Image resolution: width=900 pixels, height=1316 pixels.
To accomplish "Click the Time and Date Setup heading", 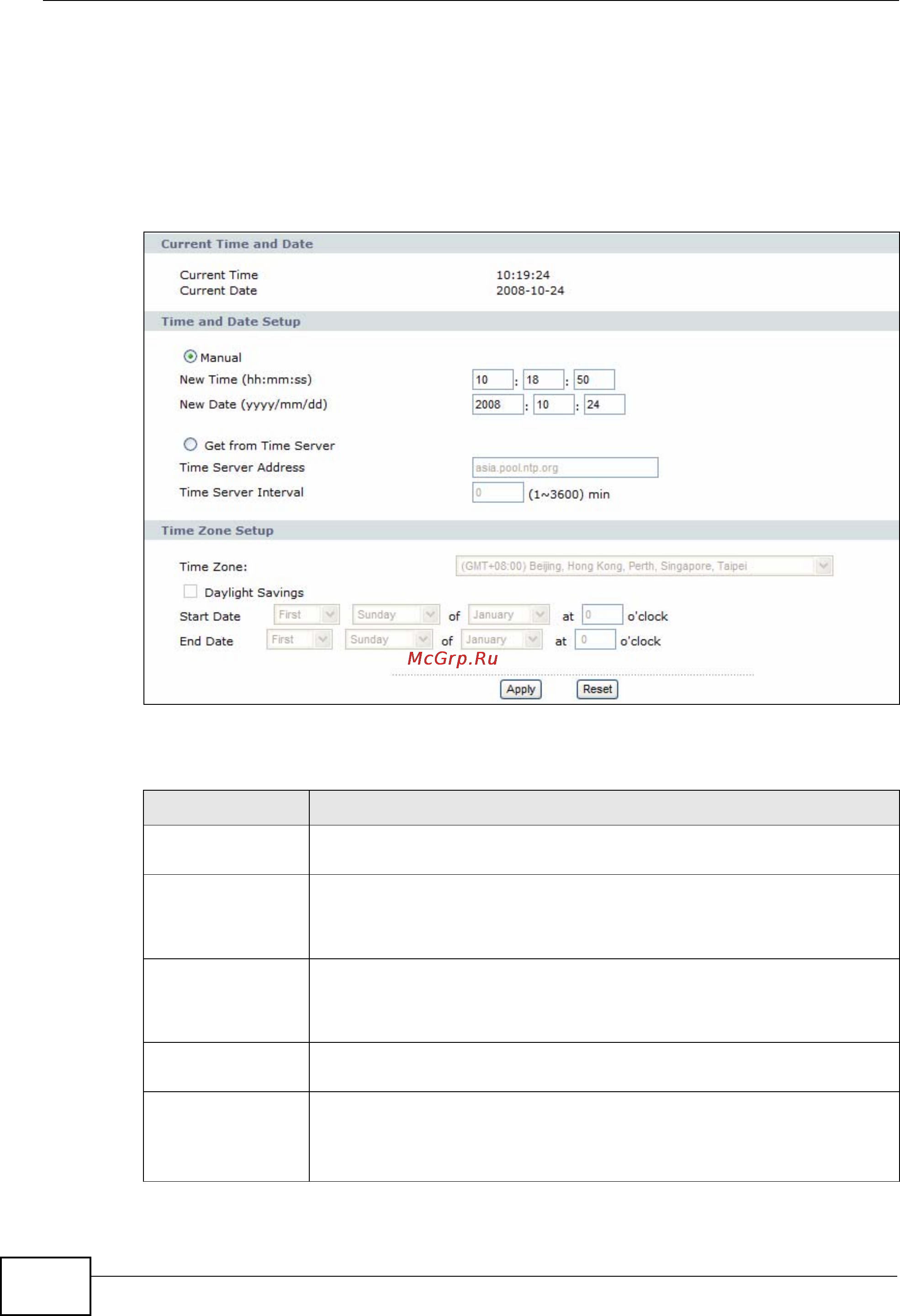I will pos(231,322).
